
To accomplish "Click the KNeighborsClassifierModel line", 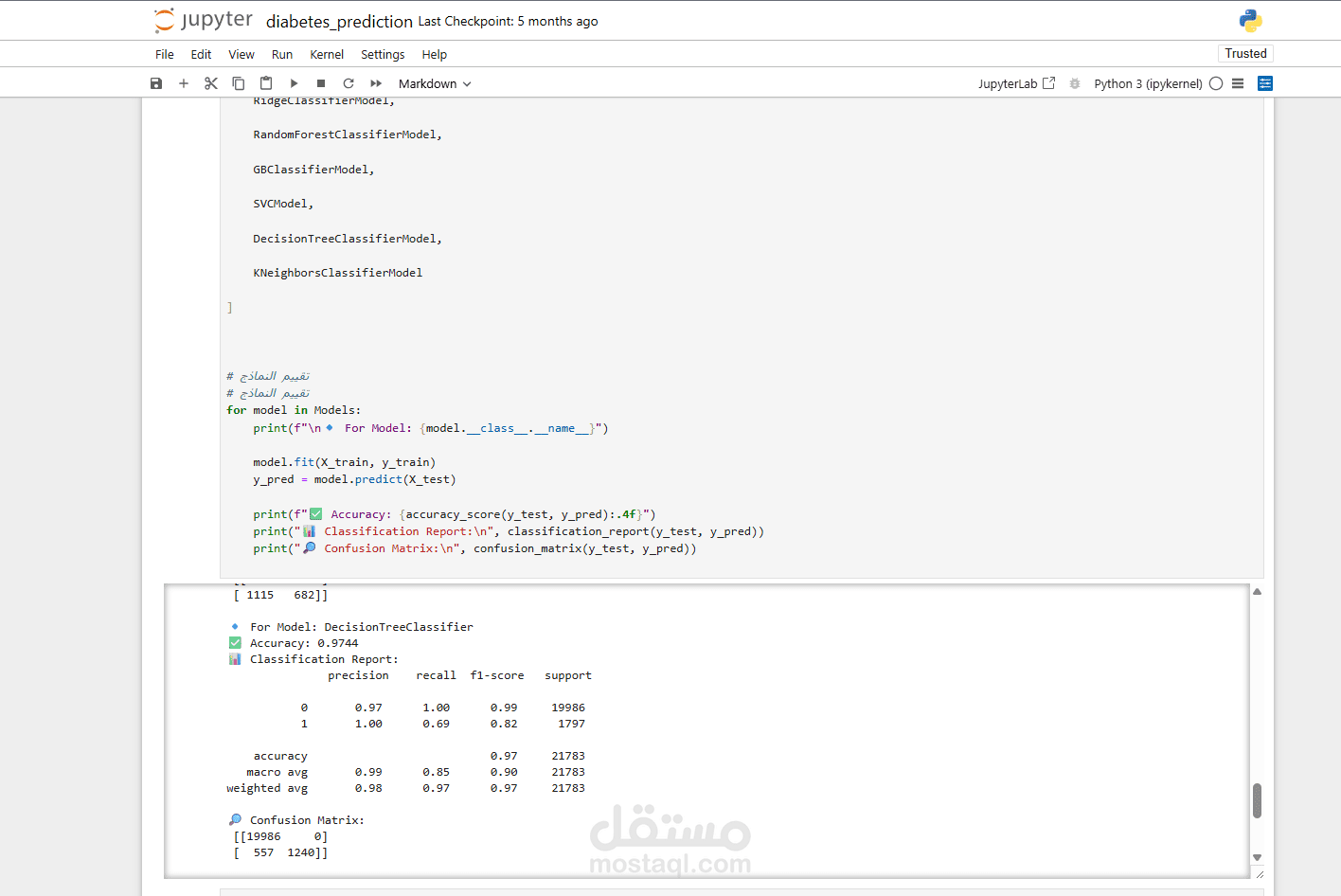I will coord(338,273).
